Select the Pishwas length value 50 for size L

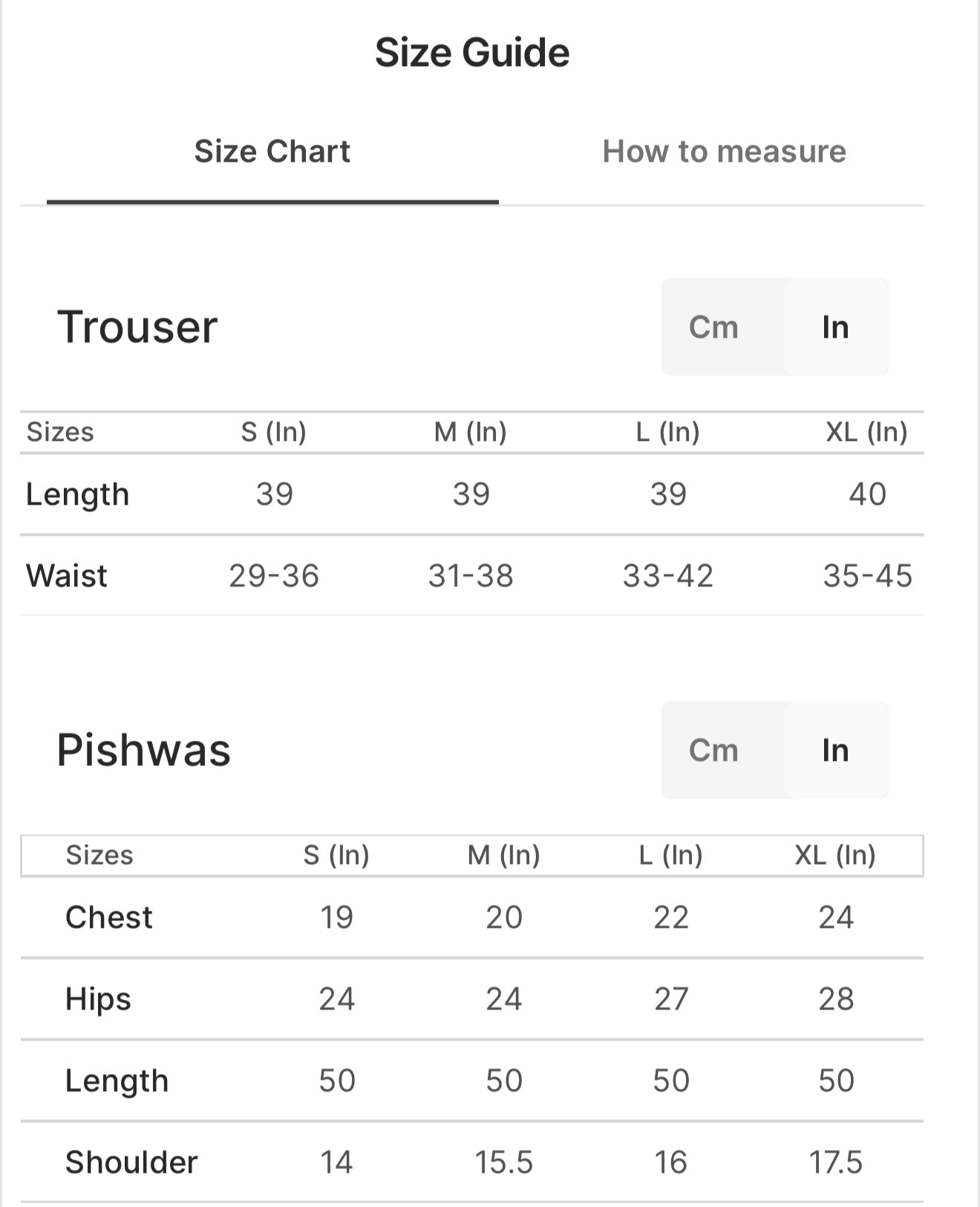coord(670,1081)
